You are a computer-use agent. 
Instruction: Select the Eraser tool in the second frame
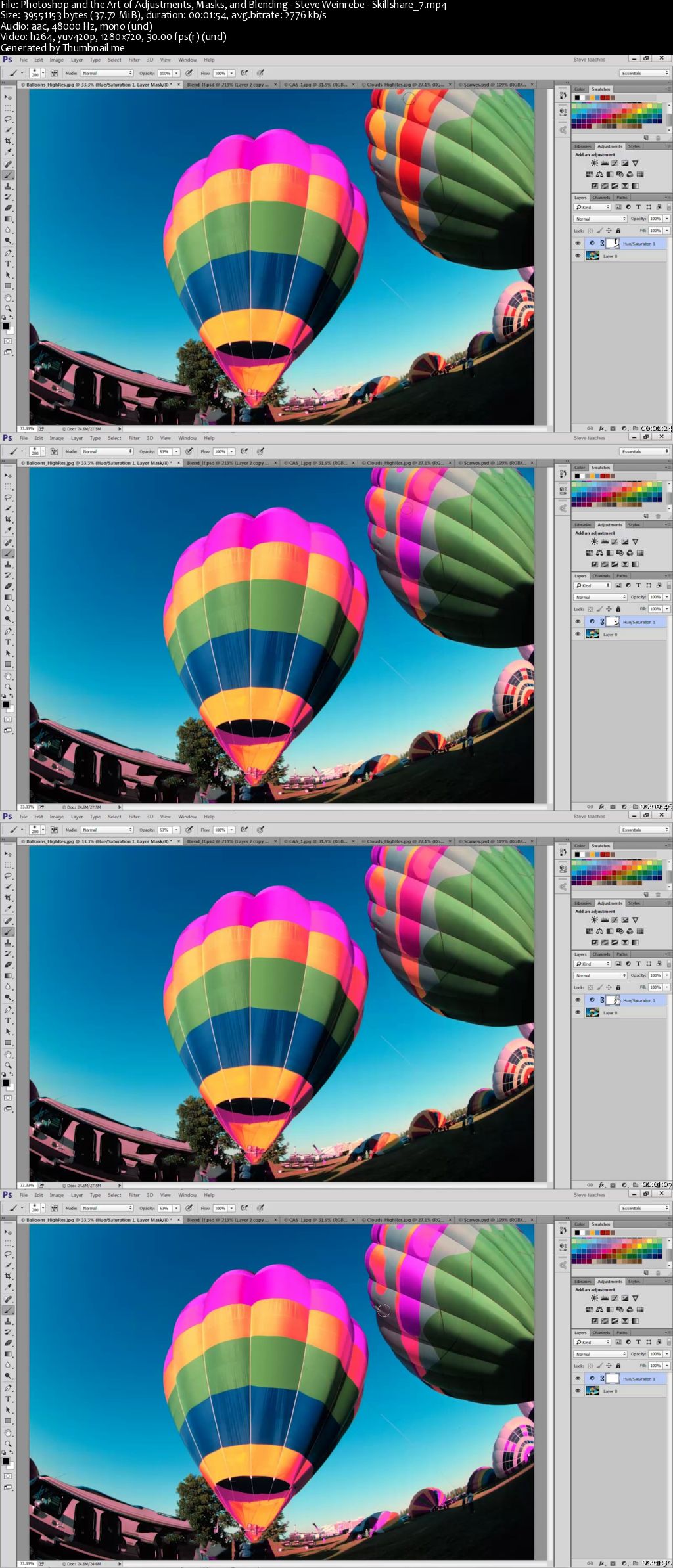click(9, 586)
